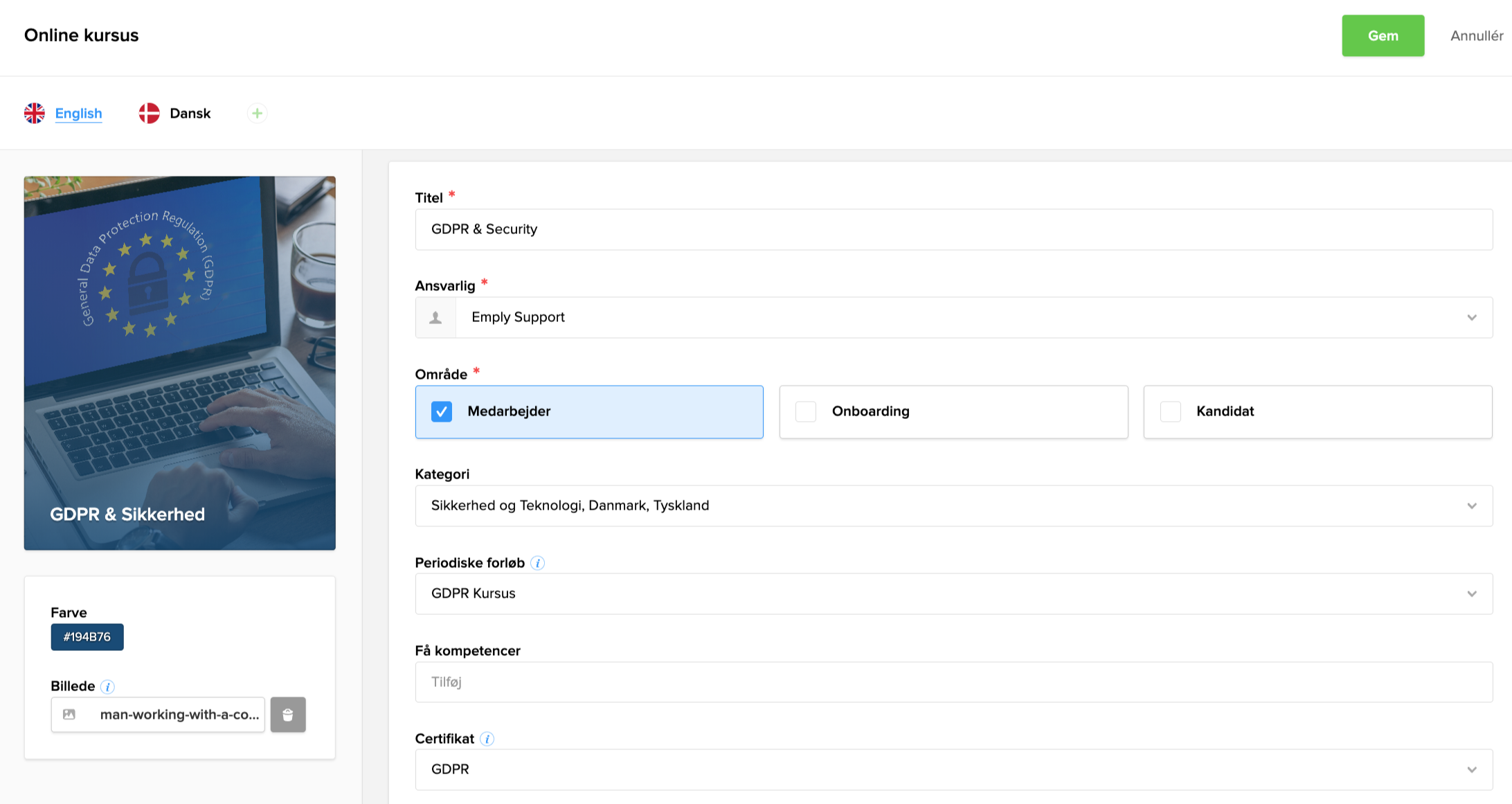Viewport: 1512px width, 804px height.
Task: Open the #194B76 color swatch
Action: (x=87, y=637)
